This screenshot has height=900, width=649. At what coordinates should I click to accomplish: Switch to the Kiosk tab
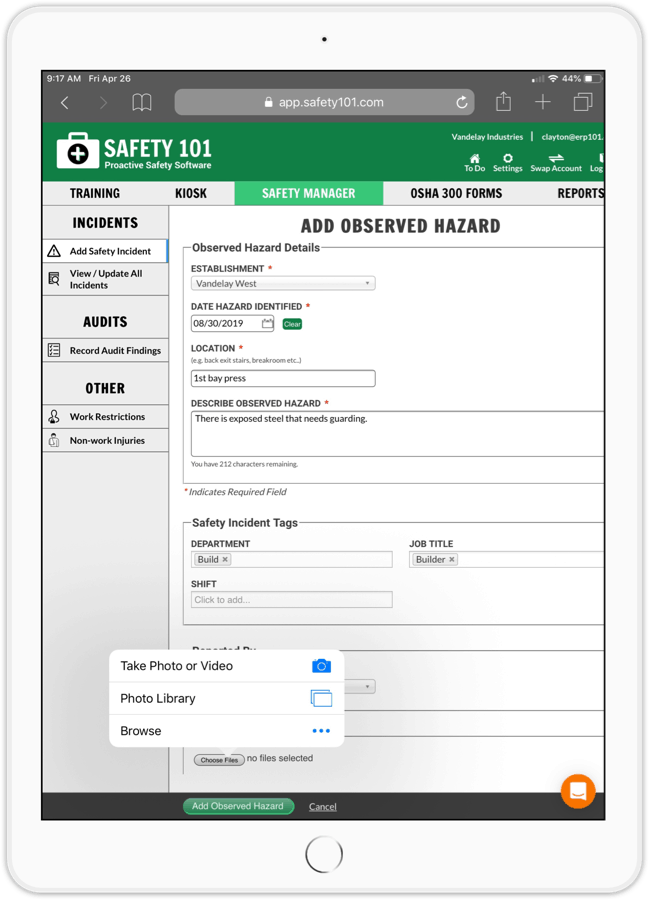191,193
